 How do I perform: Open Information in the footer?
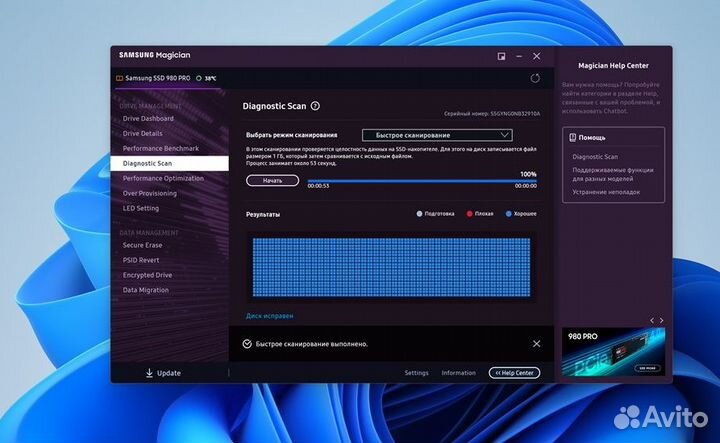coord(458,373)
